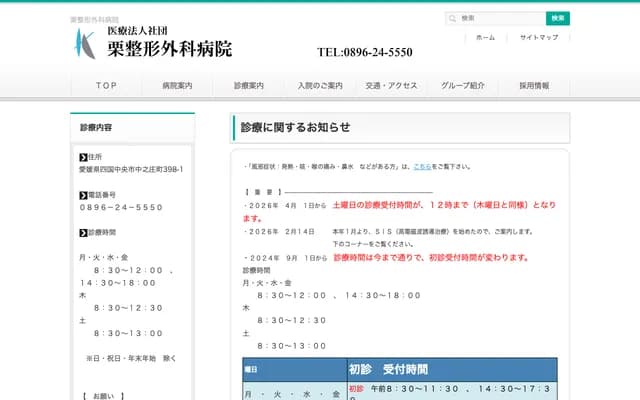Select 診療案内 in the navigation bar

point(249,86)
